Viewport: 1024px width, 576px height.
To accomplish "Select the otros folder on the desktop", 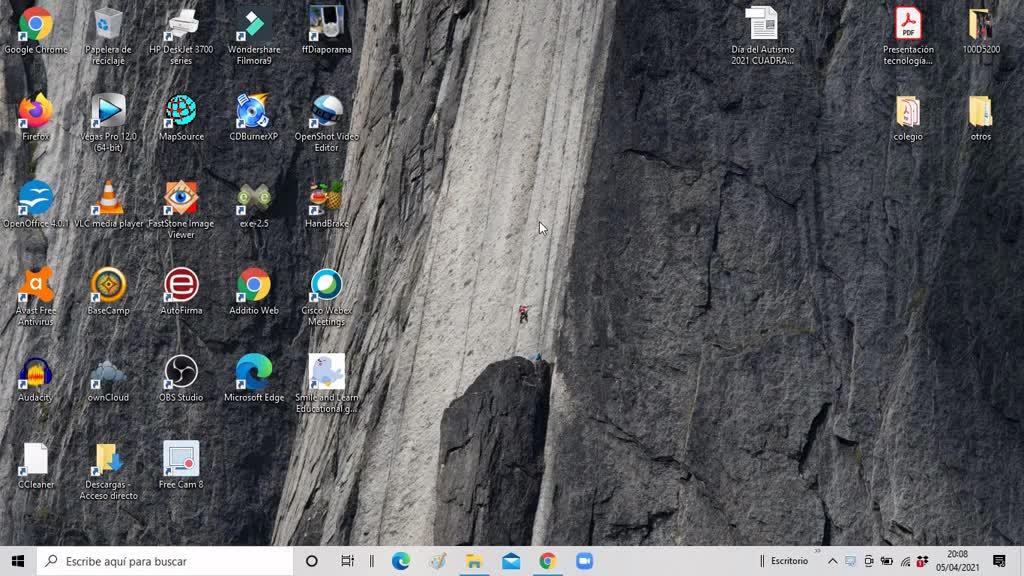I will coord(980,118).
